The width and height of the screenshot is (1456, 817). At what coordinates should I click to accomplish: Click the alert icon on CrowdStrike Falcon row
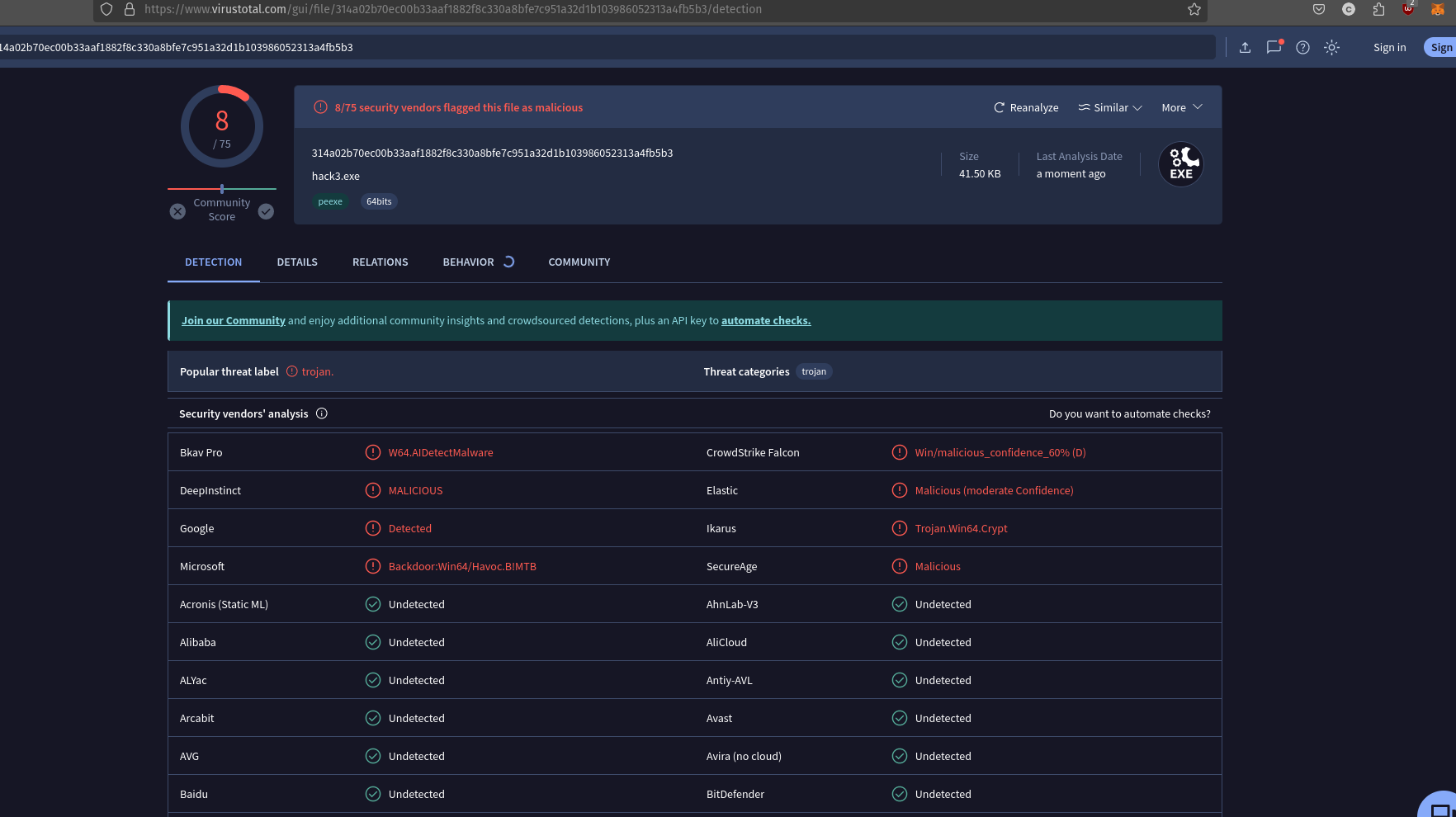pos(900,452)
